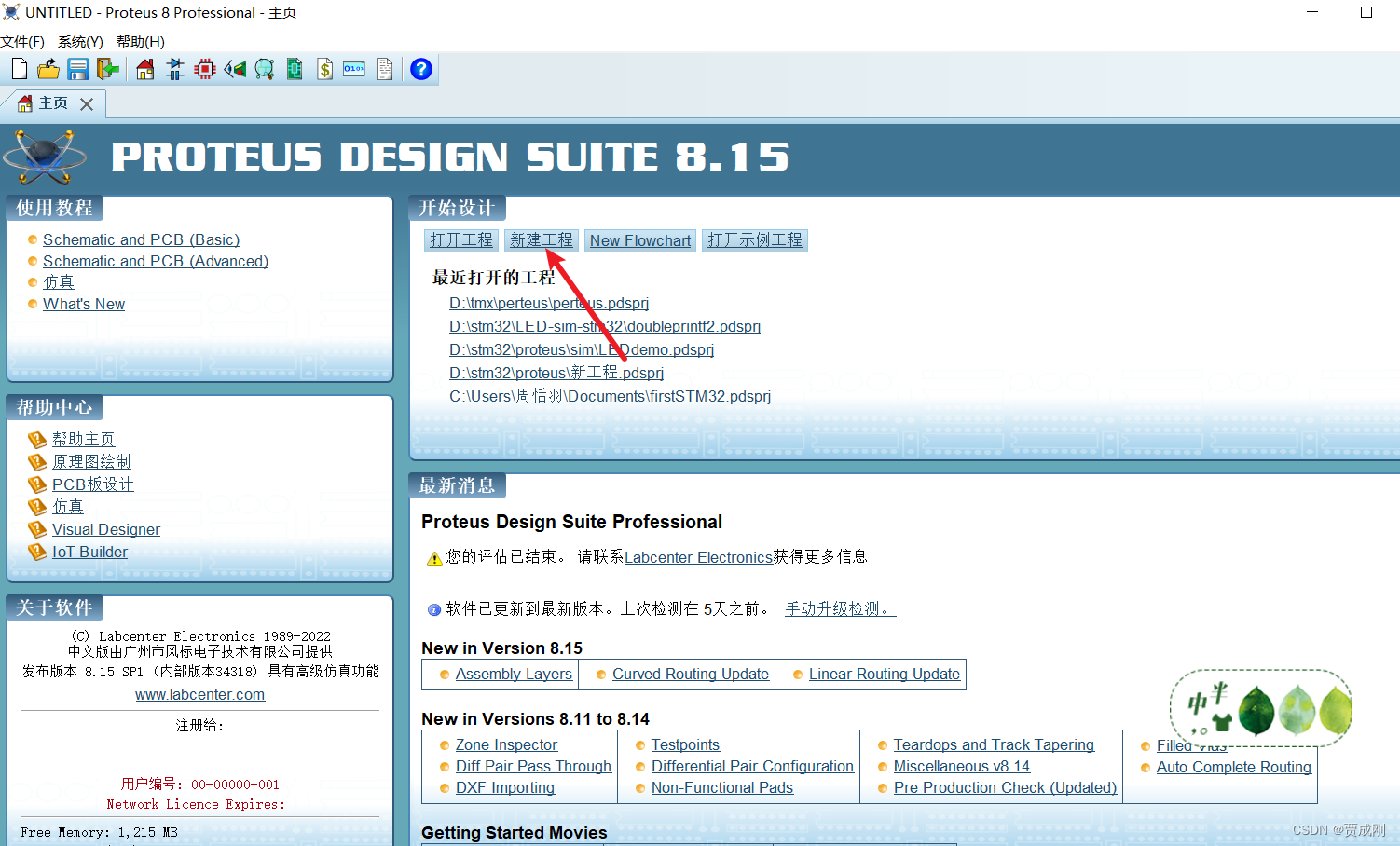Close the 主页 tab
The width and height of the screenshot is (1400, 846).
click(87, 104)
